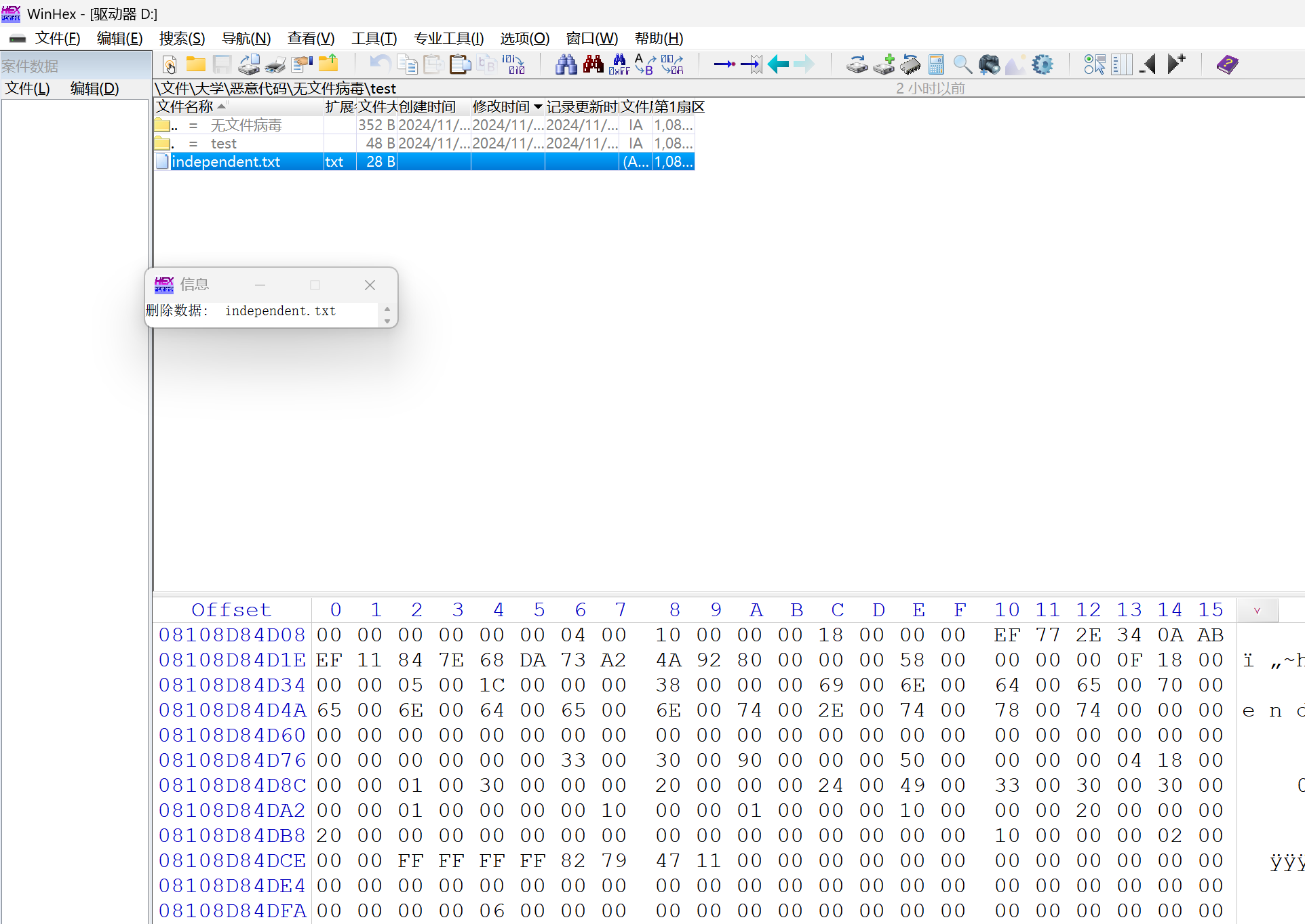
Task: Click the Calculator icon
Action: 937,65
